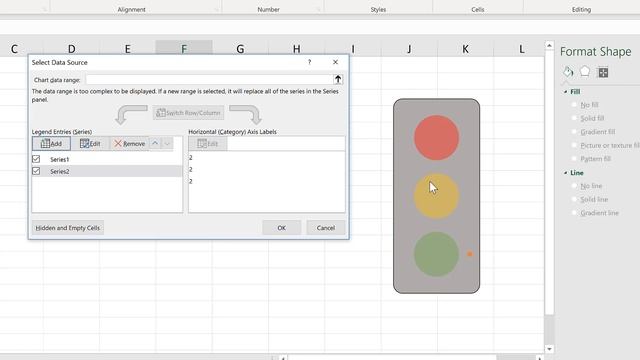The width and height of the screenshot is (640, 360).
Task: Select the yellow traffic light circle
Action: pyautogui.click(x=436, y=196)
